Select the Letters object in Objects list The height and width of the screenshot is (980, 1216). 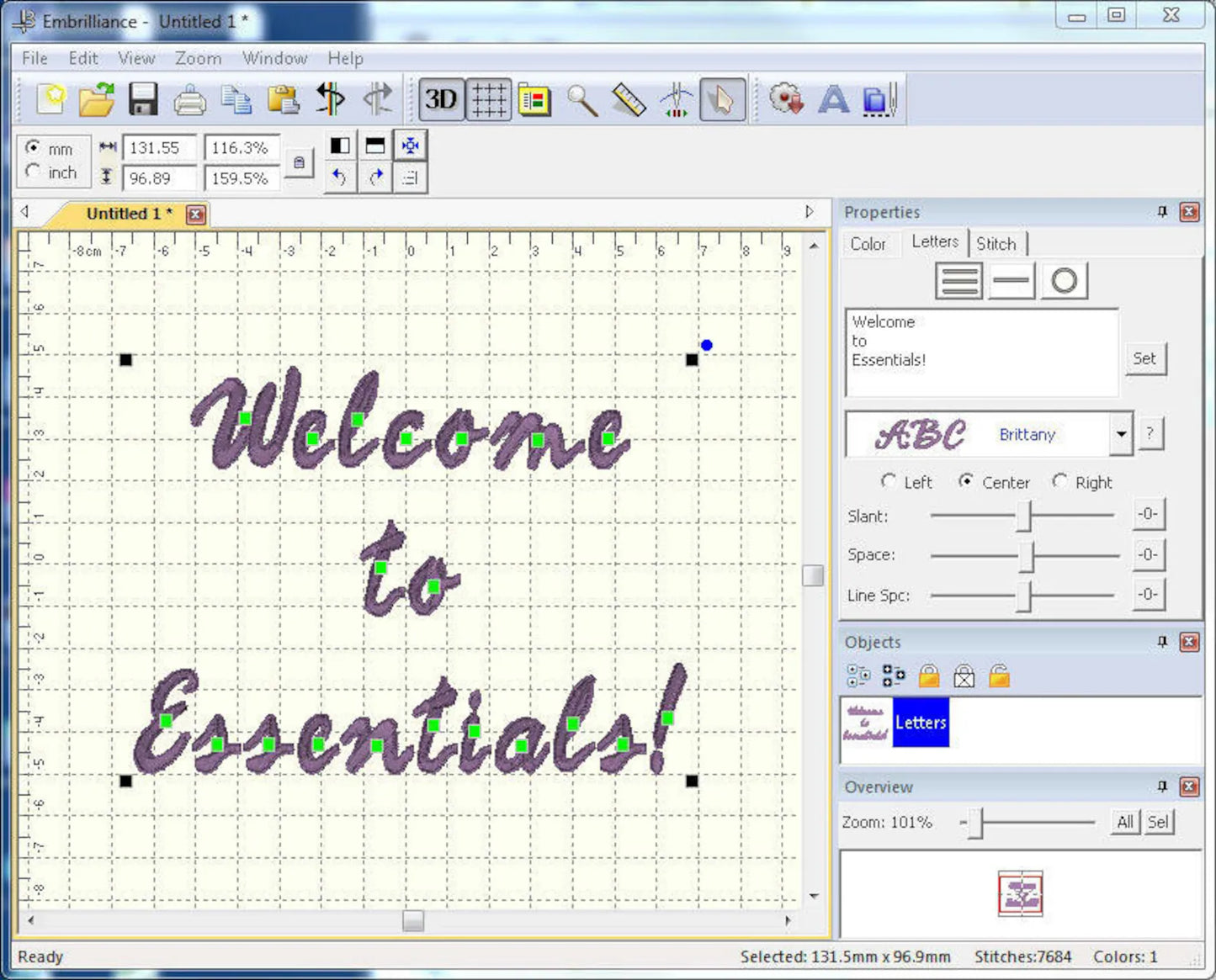point(920,722)
